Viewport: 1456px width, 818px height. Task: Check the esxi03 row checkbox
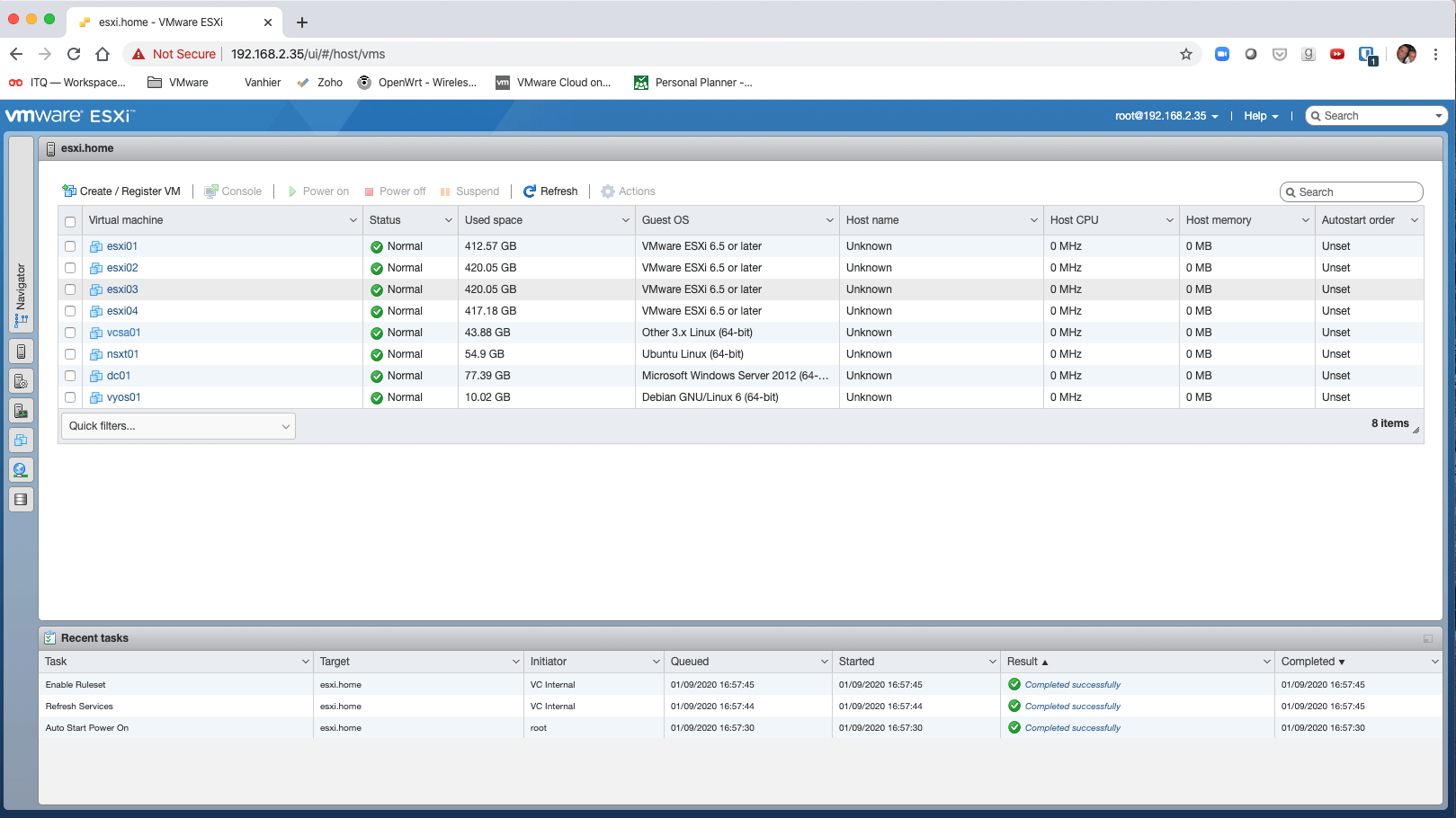(x=70, y=289)
